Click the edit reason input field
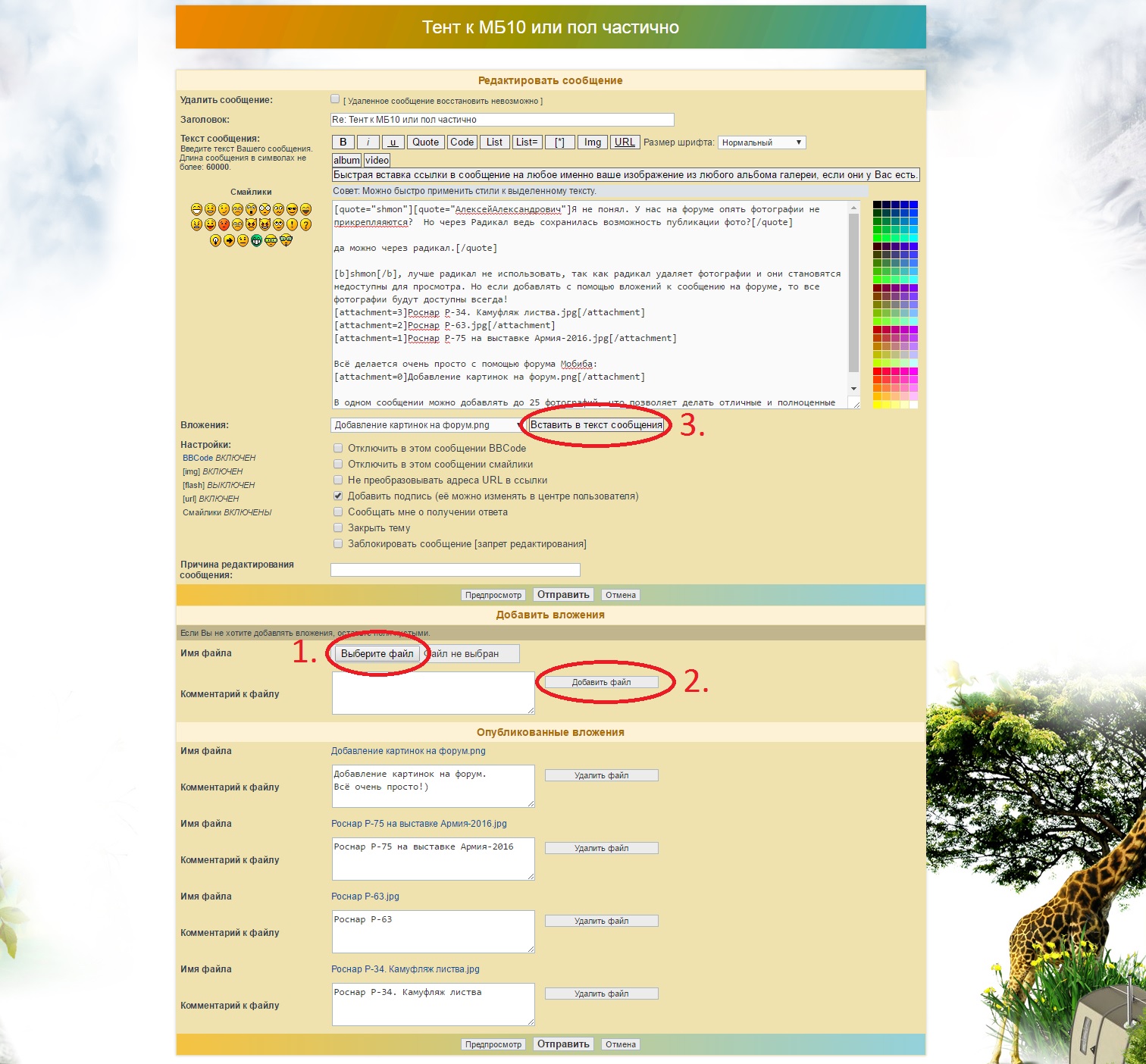1146x1064 pixels. click(x=455, y=570)
